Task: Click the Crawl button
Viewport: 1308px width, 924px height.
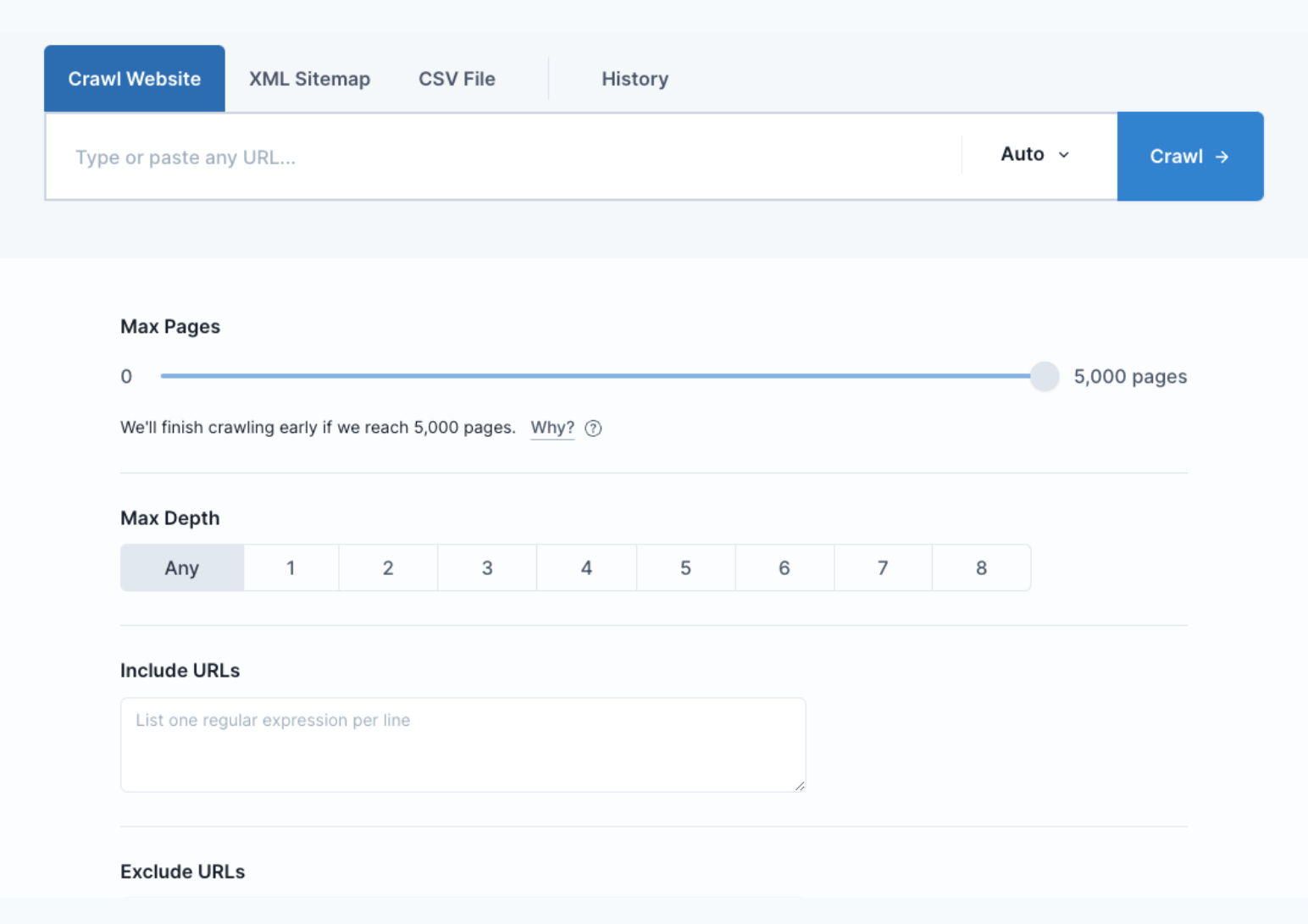Action: [x=1190, y=156]
